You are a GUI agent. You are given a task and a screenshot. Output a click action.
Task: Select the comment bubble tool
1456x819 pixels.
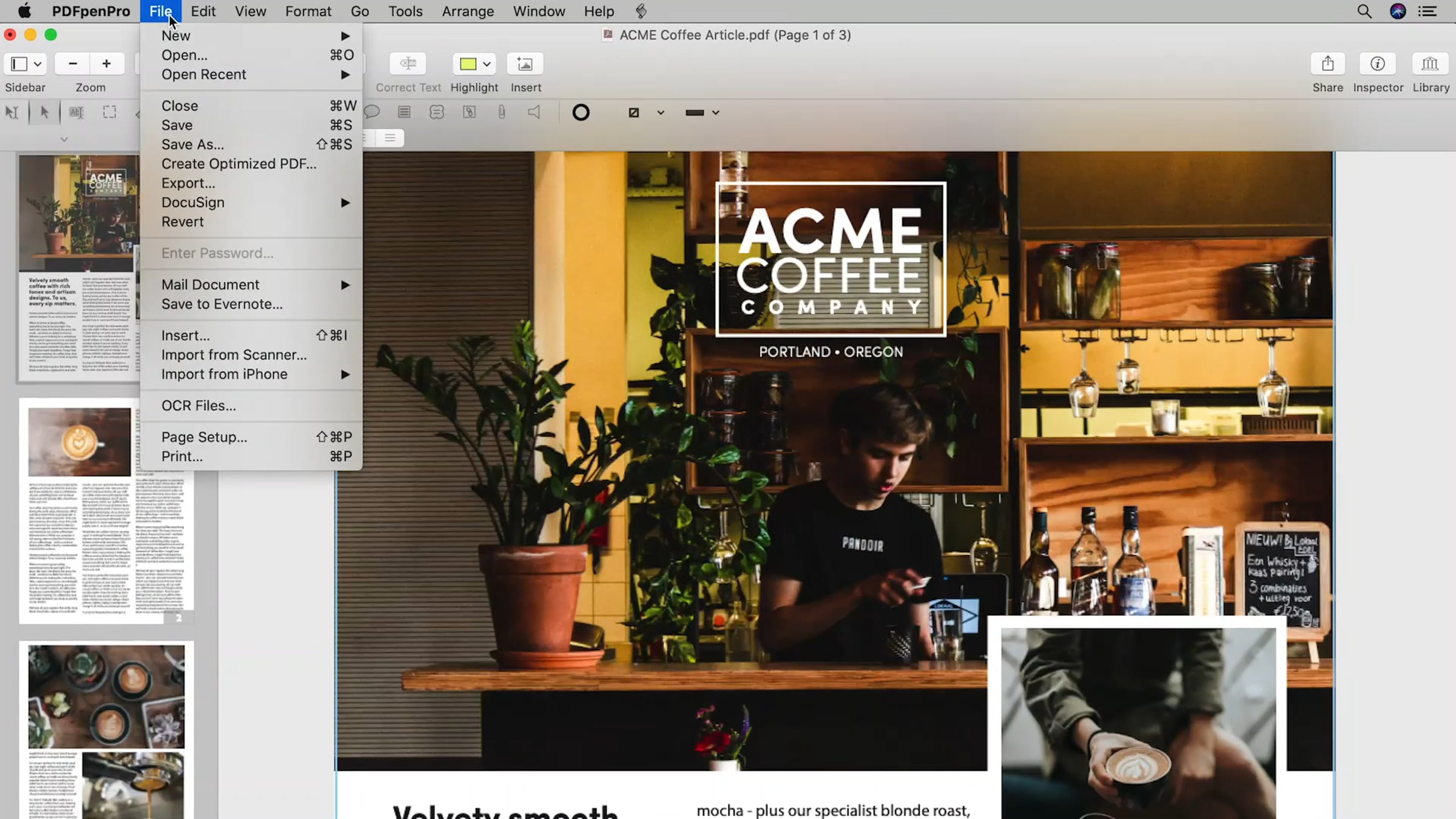pyautogui.click(x=372, y=112)
